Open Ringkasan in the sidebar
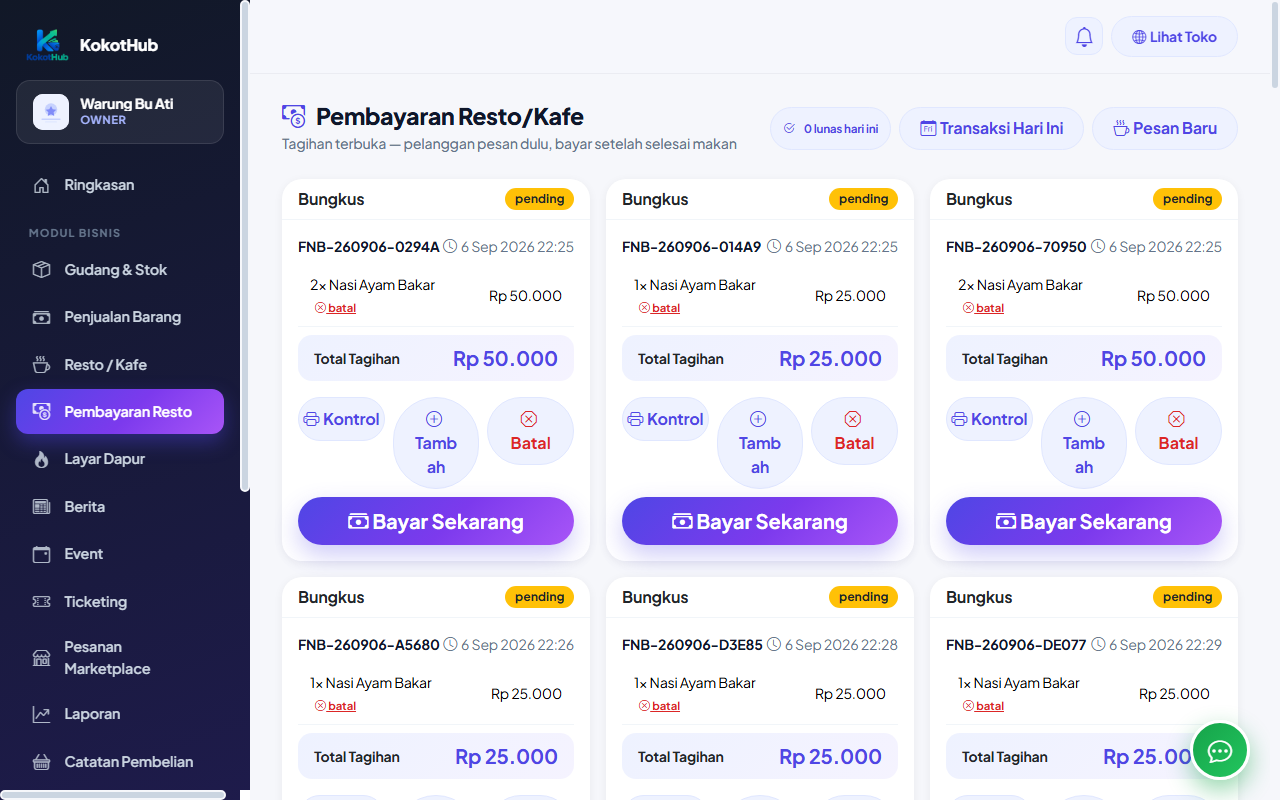 pos(120,185)
